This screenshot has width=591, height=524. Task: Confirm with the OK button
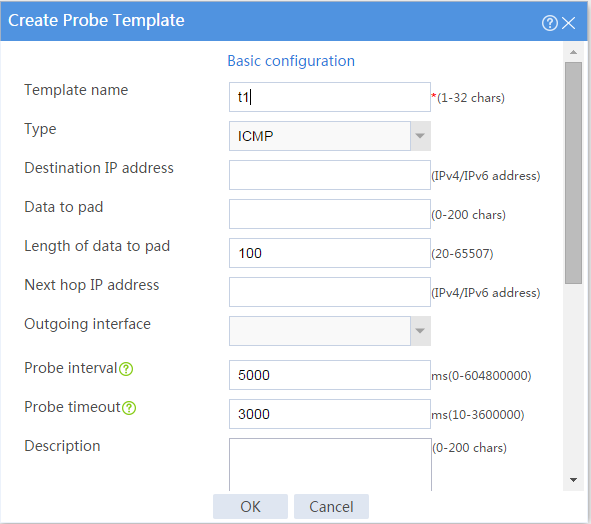(x=250, y=506)
